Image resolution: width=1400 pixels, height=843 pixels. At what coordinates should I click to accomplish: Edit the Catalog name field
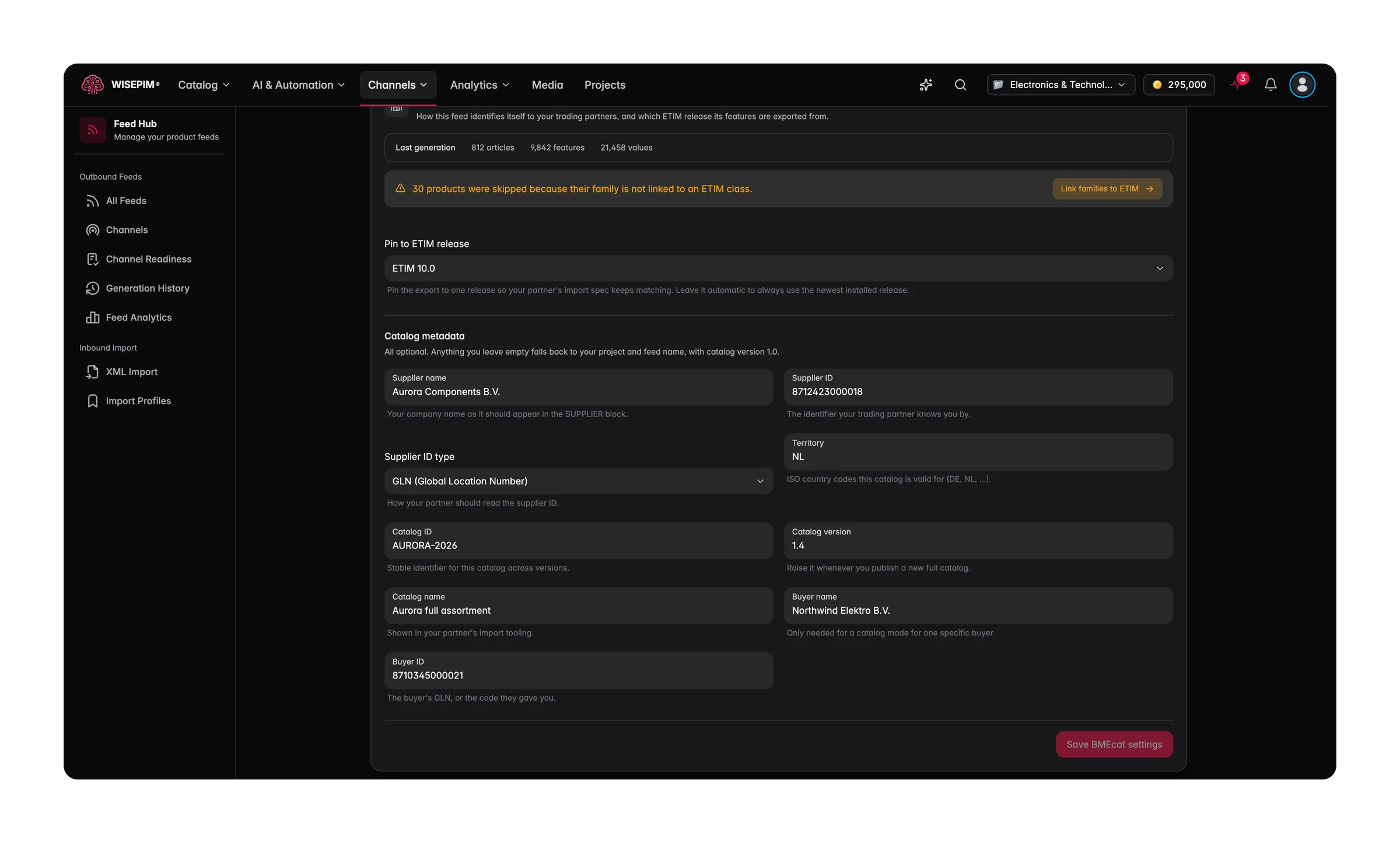[578, 606]
